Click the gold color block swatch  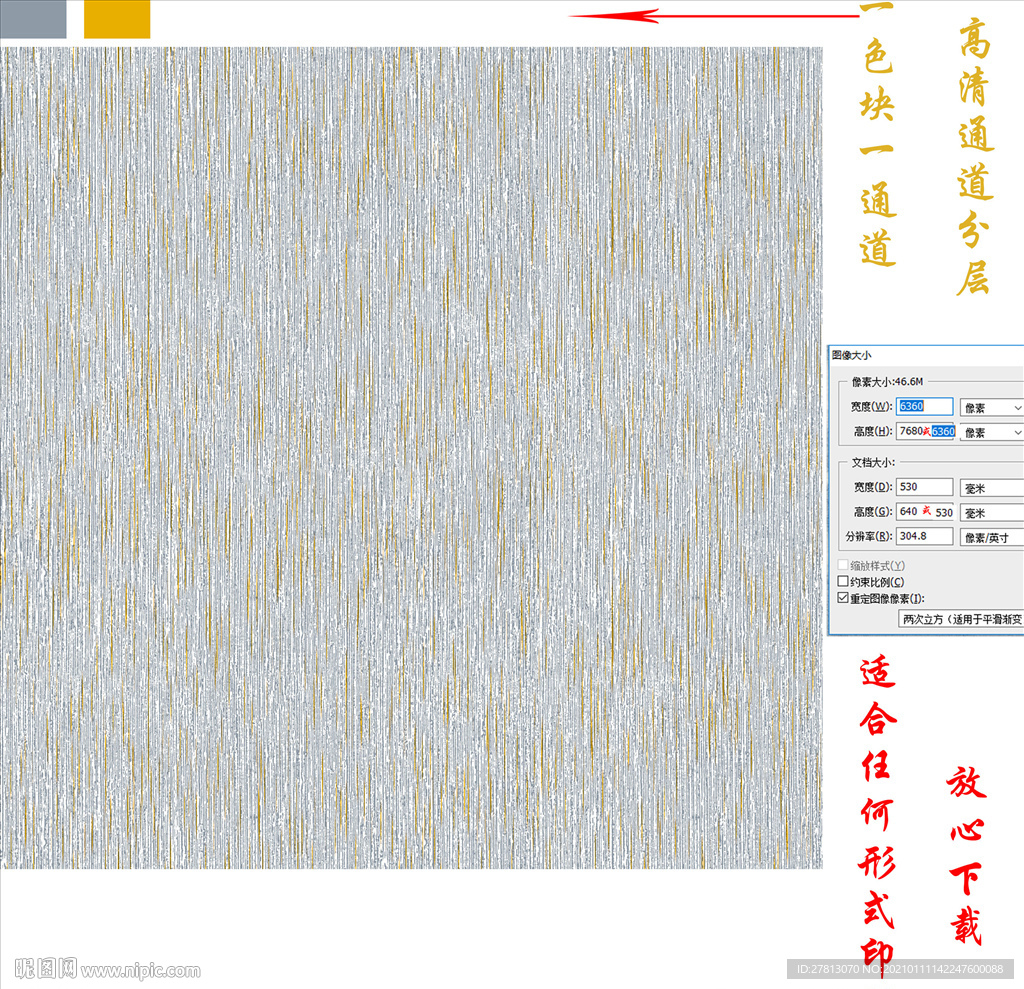tap(116, 19)
